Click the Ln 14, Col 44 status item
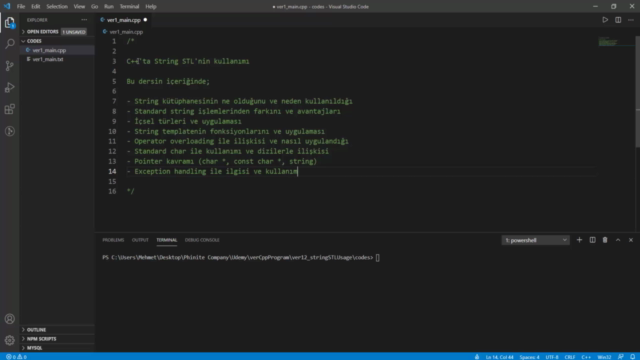640x360 pixels. coord(500,357)
